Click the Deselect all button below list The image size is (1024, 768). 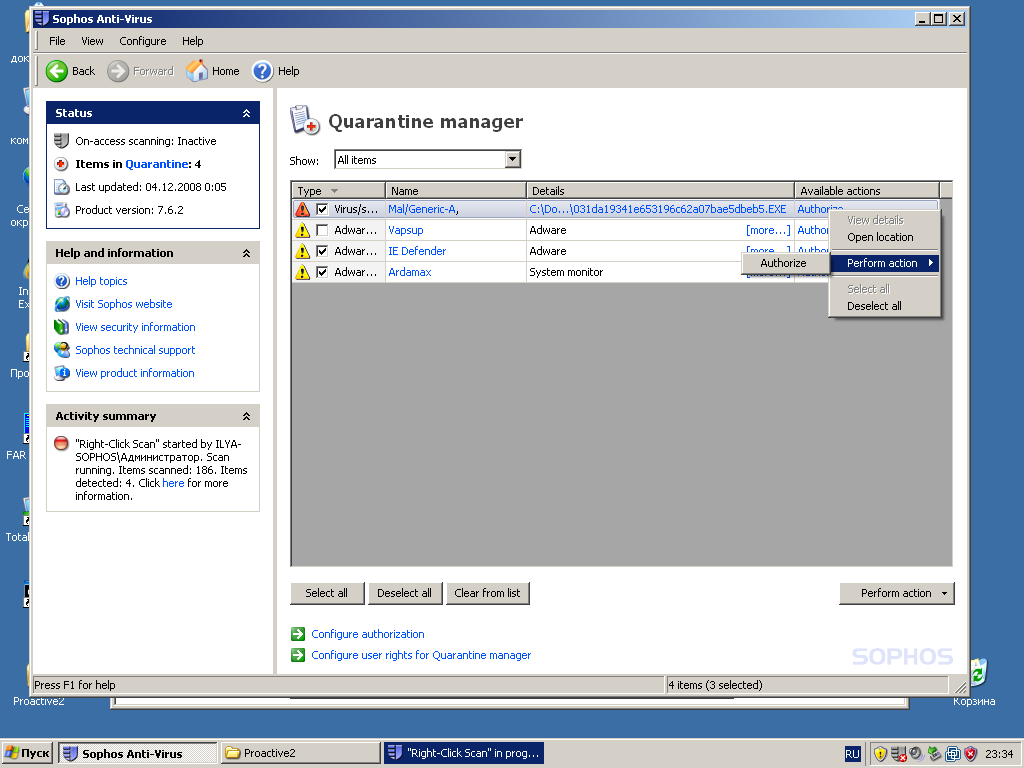pos(405,593)
